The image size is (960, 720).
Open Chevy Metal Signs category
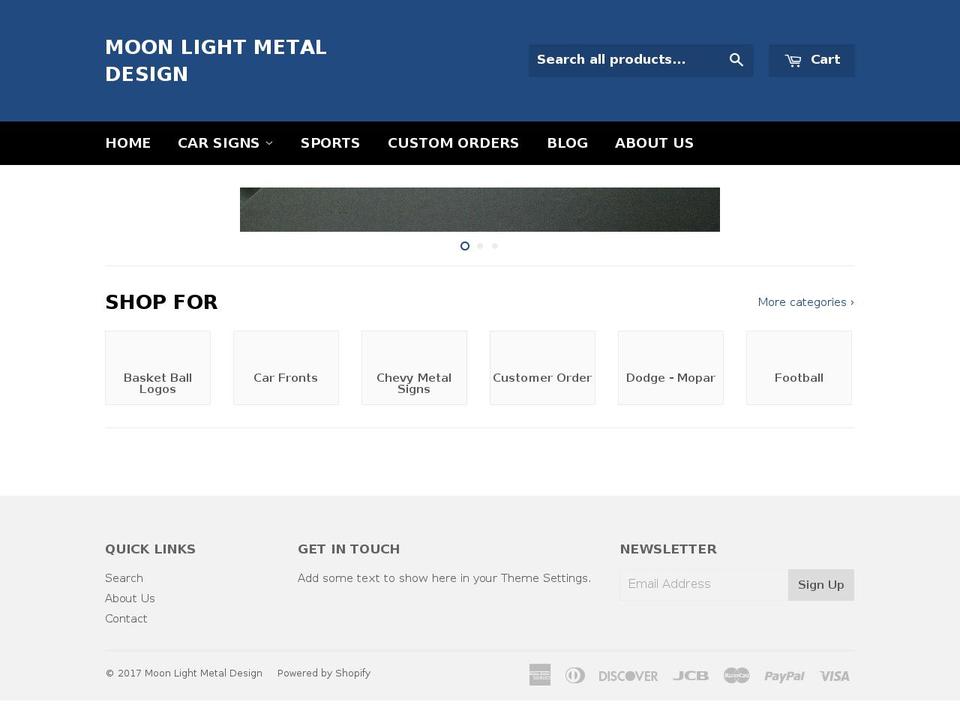click(x=414, y=368)
